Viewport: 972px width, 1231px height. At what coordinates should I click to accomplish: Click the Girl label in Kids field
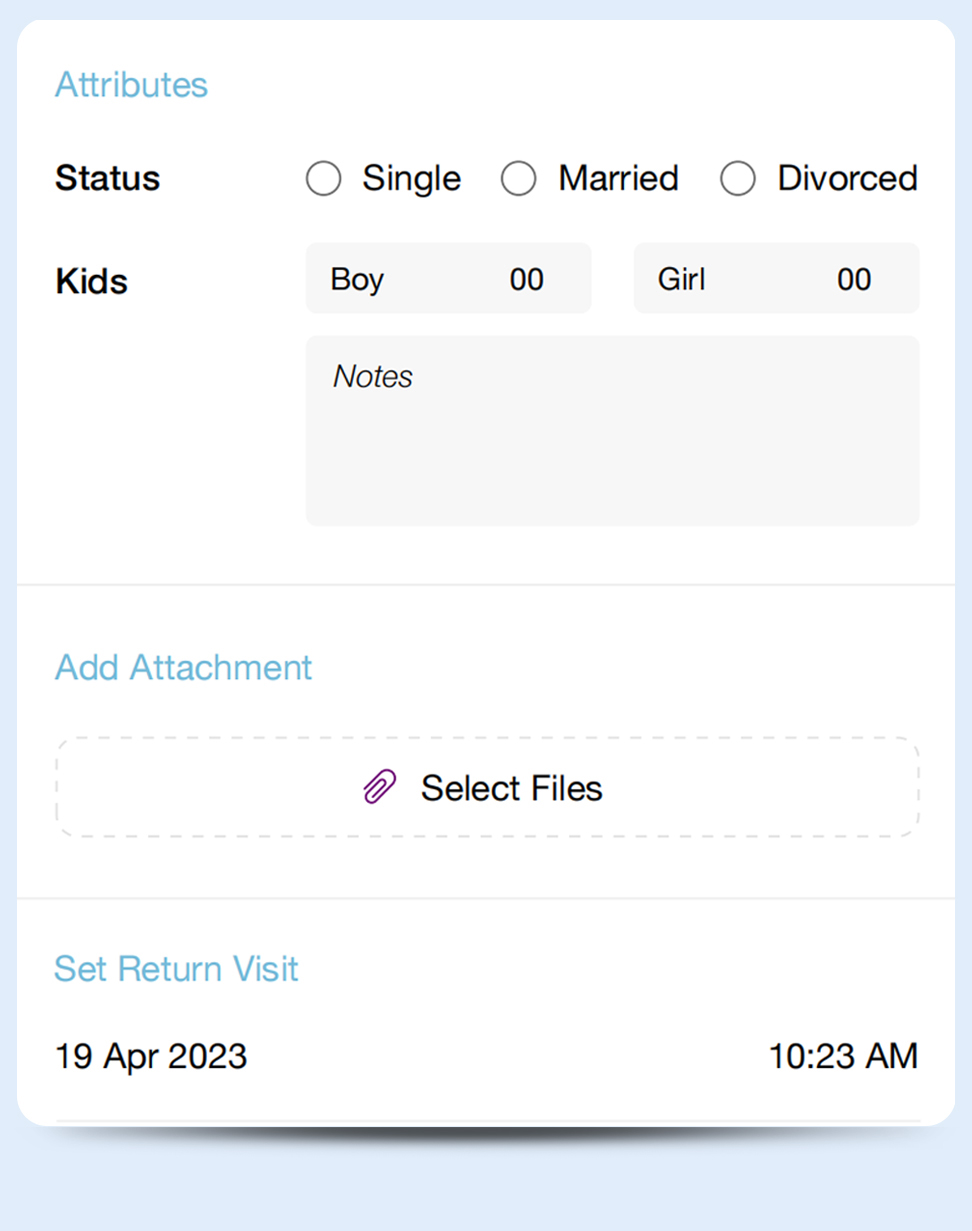click(x=682, y=279)
